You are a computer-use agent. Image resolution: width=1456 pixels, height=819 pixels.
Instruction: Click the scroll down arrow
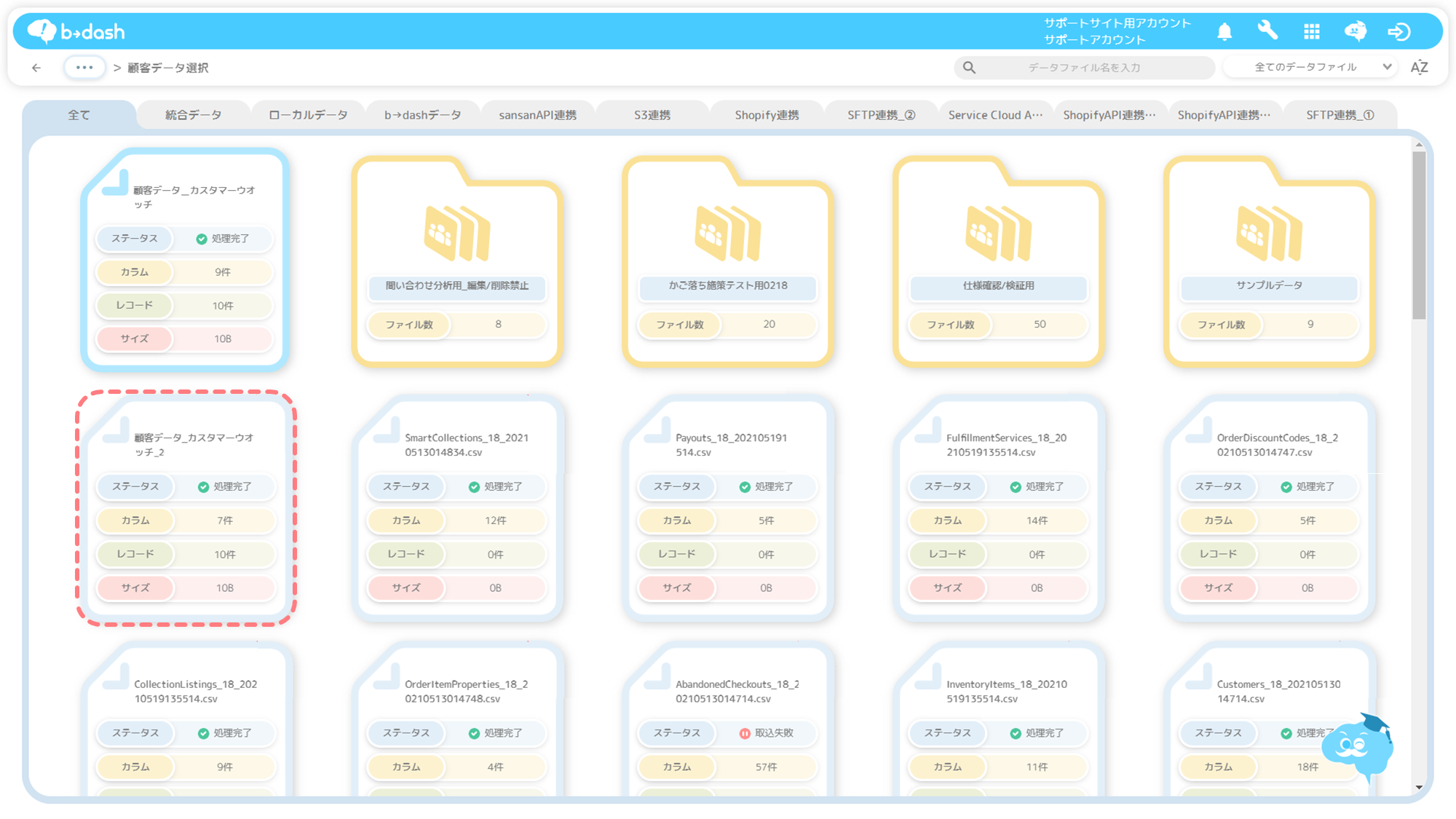tap(1419, 787)
